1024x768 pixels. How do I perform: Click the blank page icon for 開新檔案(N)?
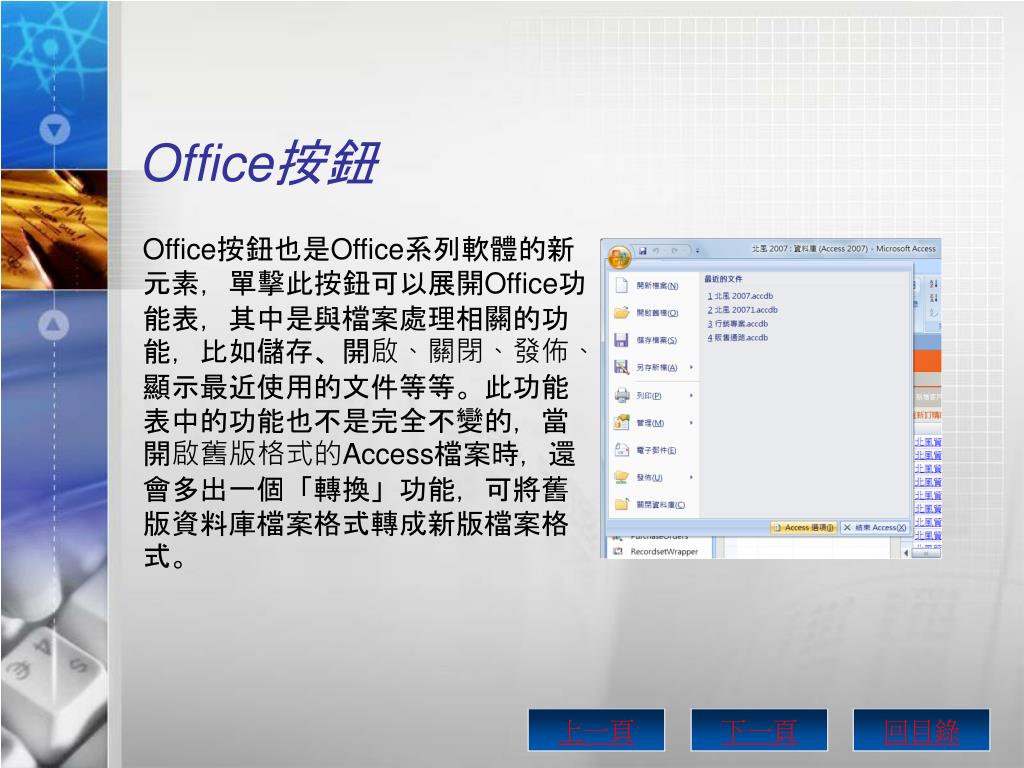(622, 285)
